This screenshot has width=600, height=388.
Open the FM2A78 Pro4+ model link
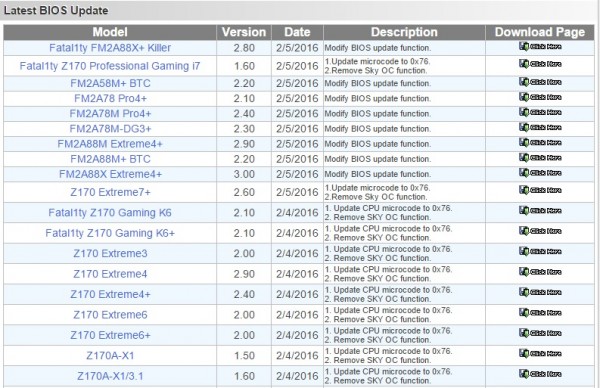click(x=110, y=99)
